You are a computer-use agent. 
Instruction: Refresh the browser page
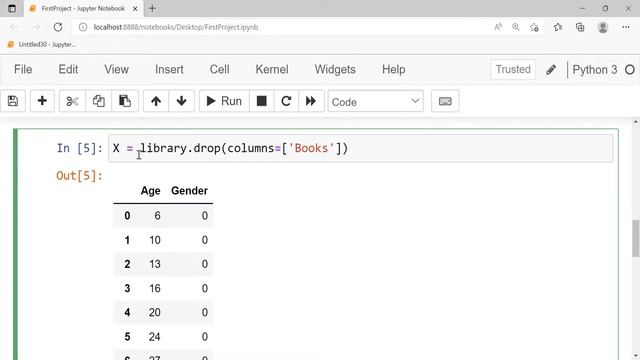click(x=58, y=27)
